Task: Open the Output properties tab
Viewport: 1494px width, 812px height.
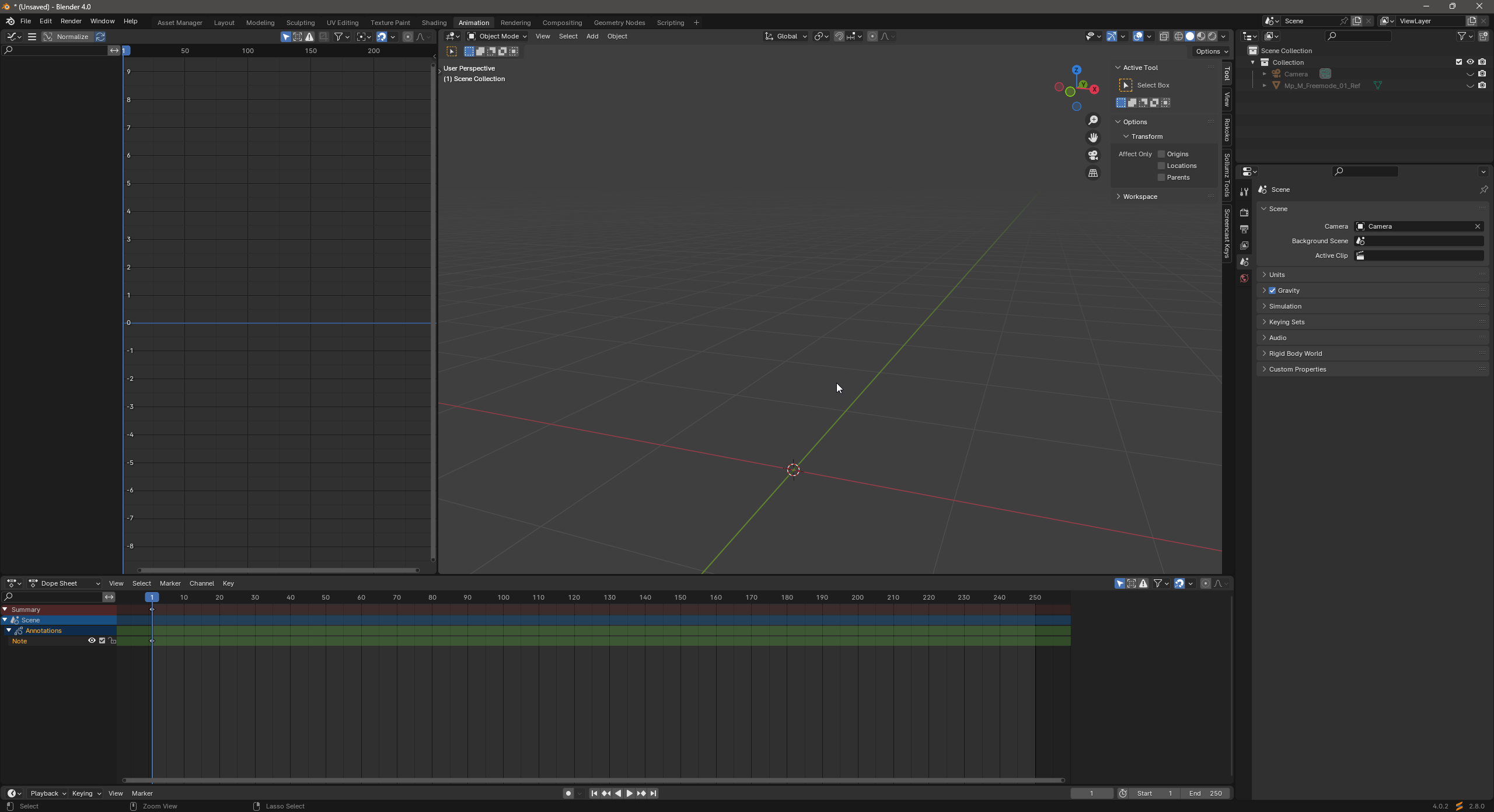Action: pos(1244,229)
